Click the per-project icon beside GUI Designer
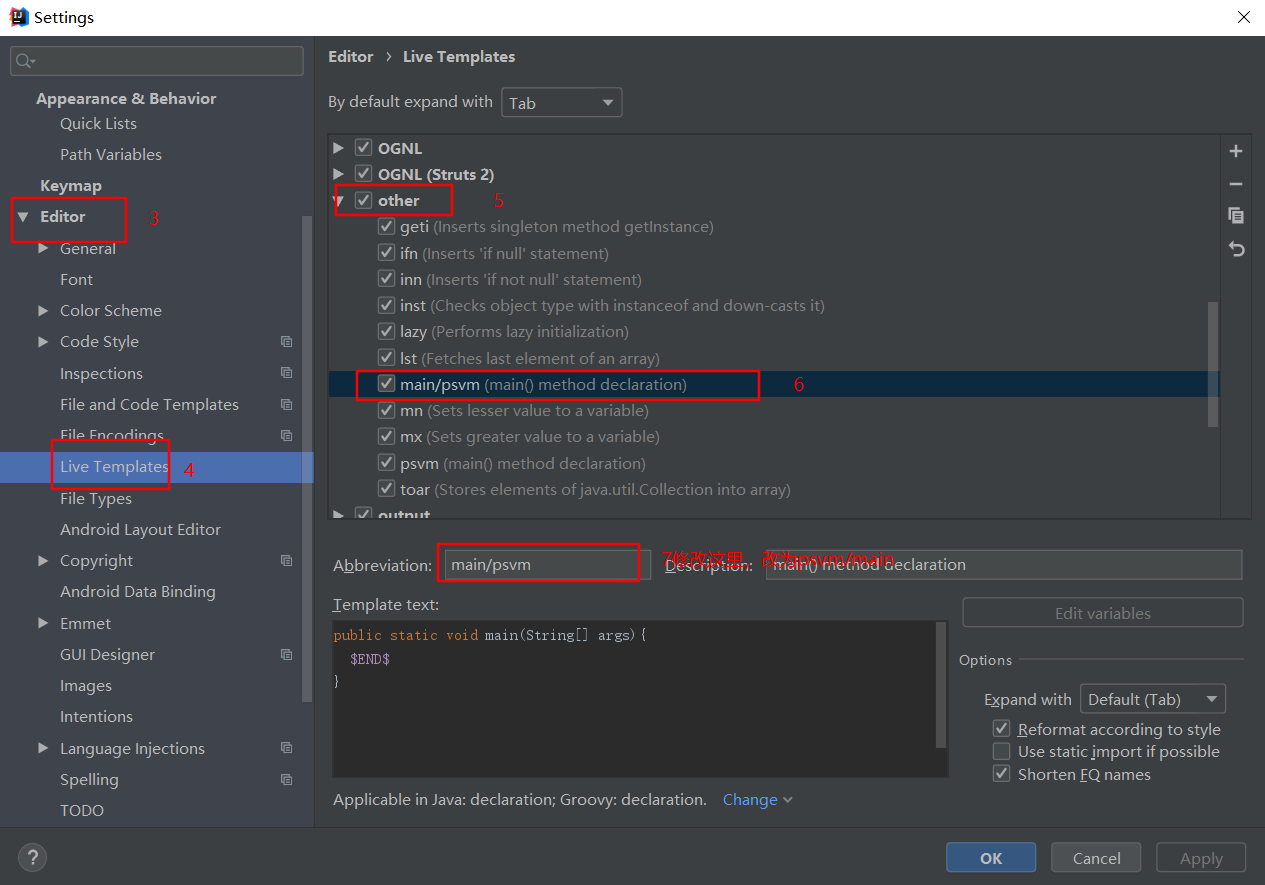 [x=287, y=655]
